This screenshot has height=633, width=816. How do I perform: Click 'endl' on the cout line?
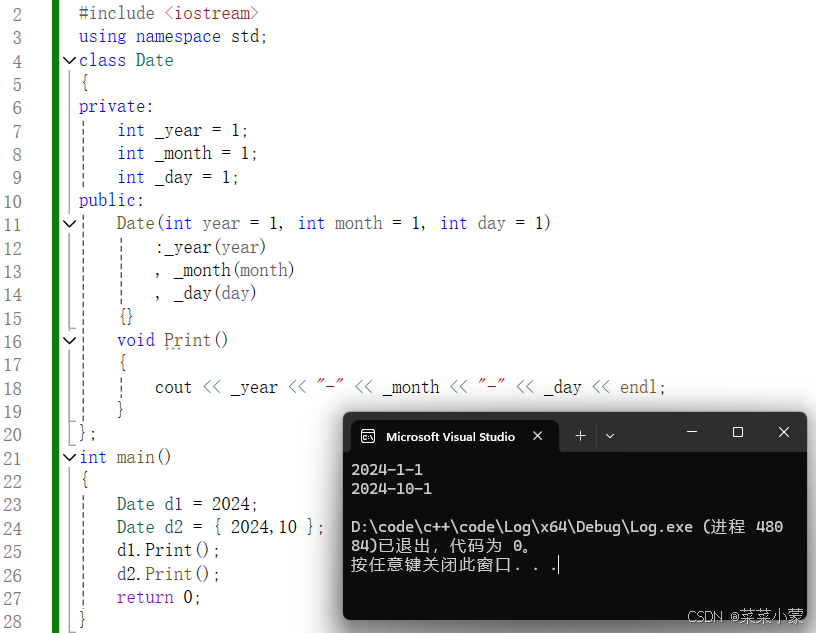639,387
